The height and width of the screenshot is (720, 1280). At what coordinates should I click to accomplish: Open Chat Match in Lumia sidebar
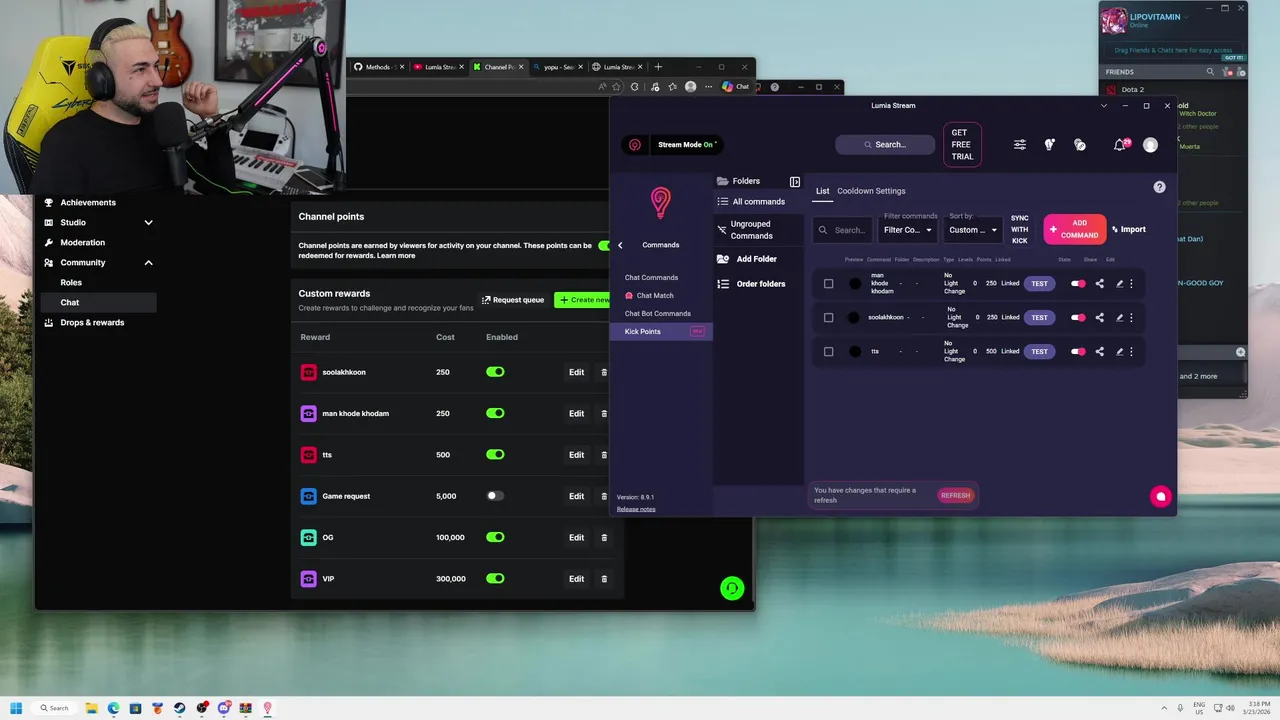click(x=655, y=296)
